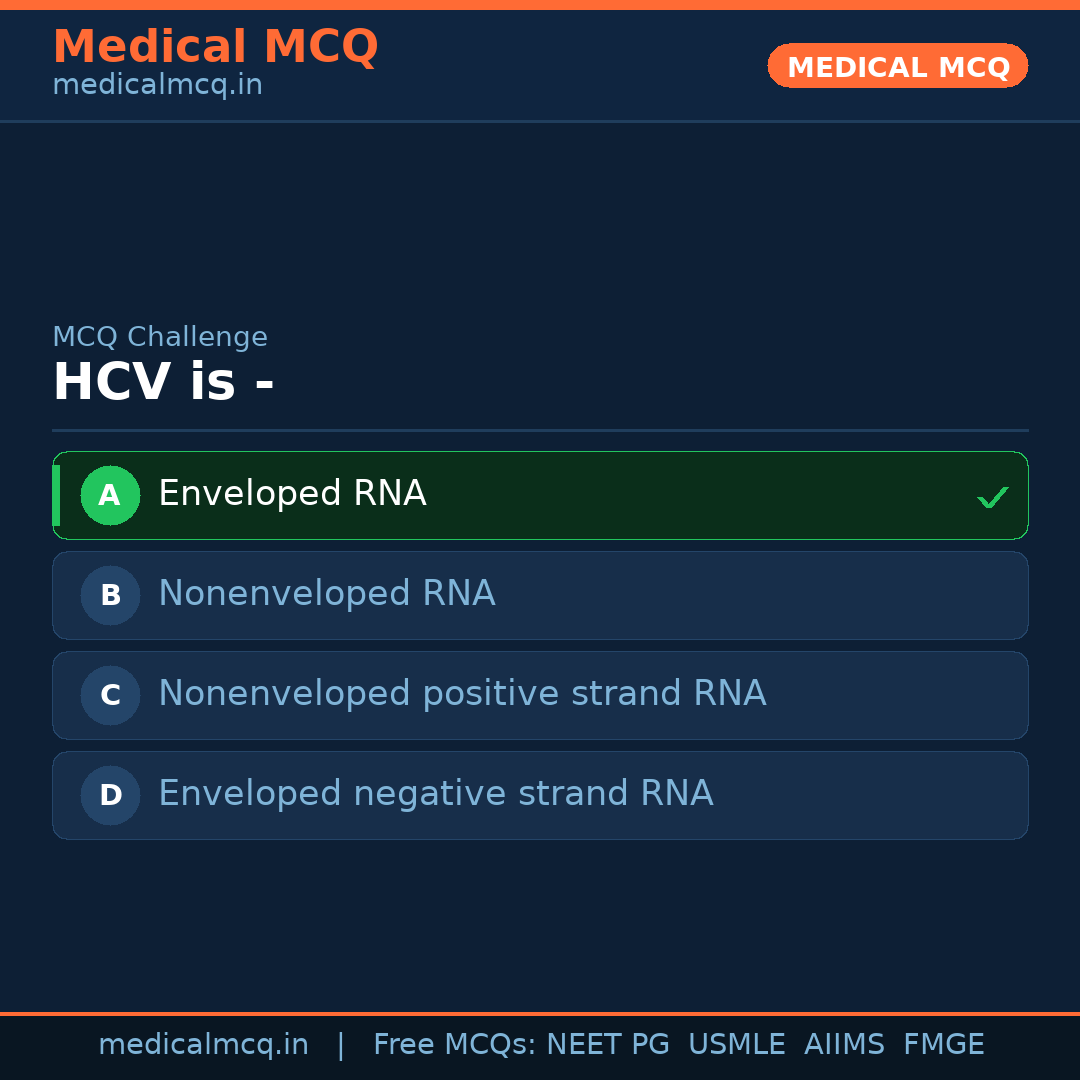Click the MCQ Challenge label
Screen dimensions: 1080x1080
click(160, 337)
